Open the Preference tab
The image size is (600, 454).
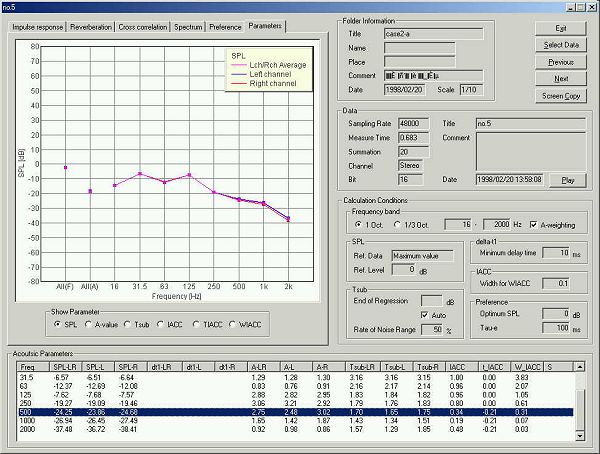click(x=225, y=27)
